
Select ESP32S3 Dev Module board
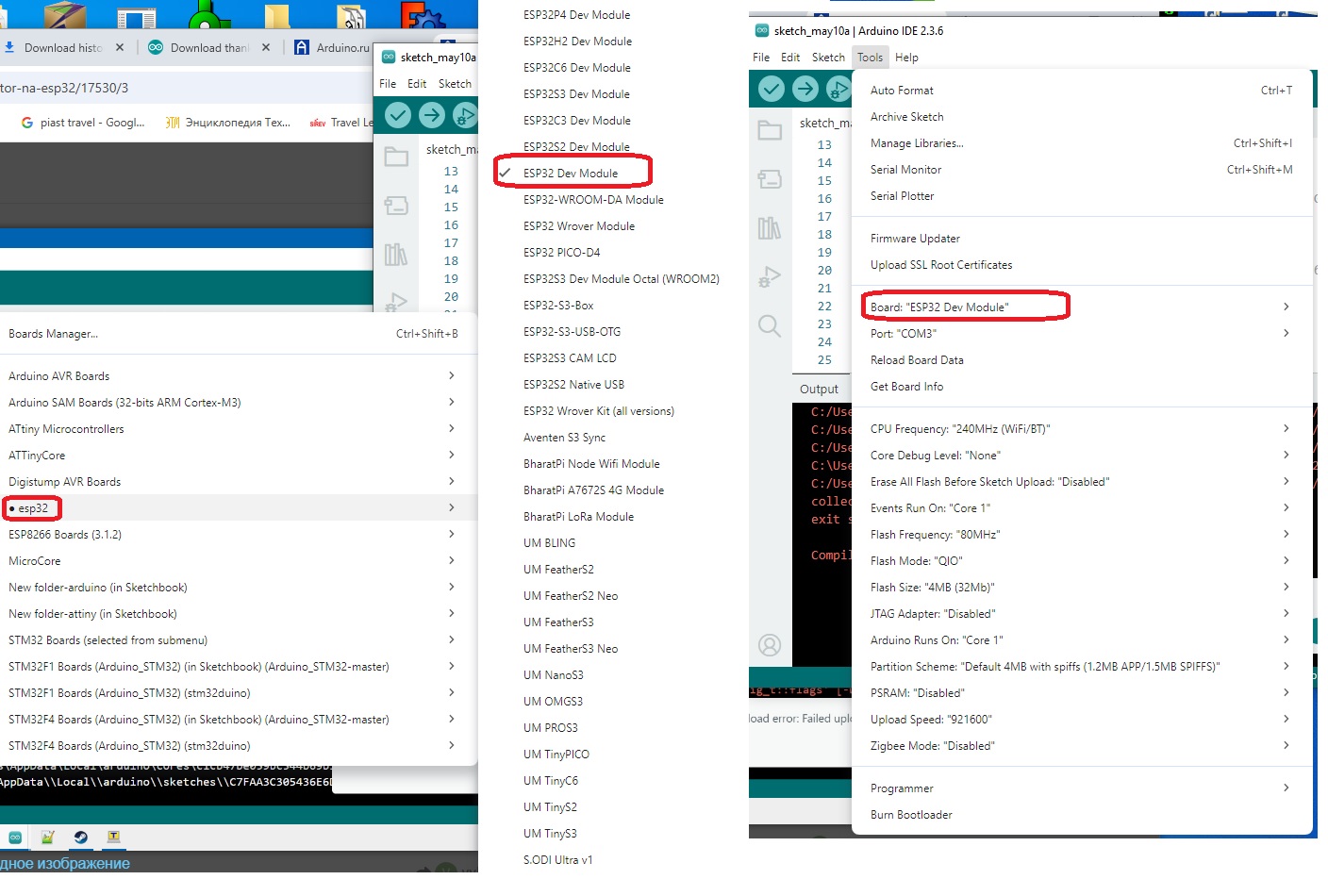576,94
